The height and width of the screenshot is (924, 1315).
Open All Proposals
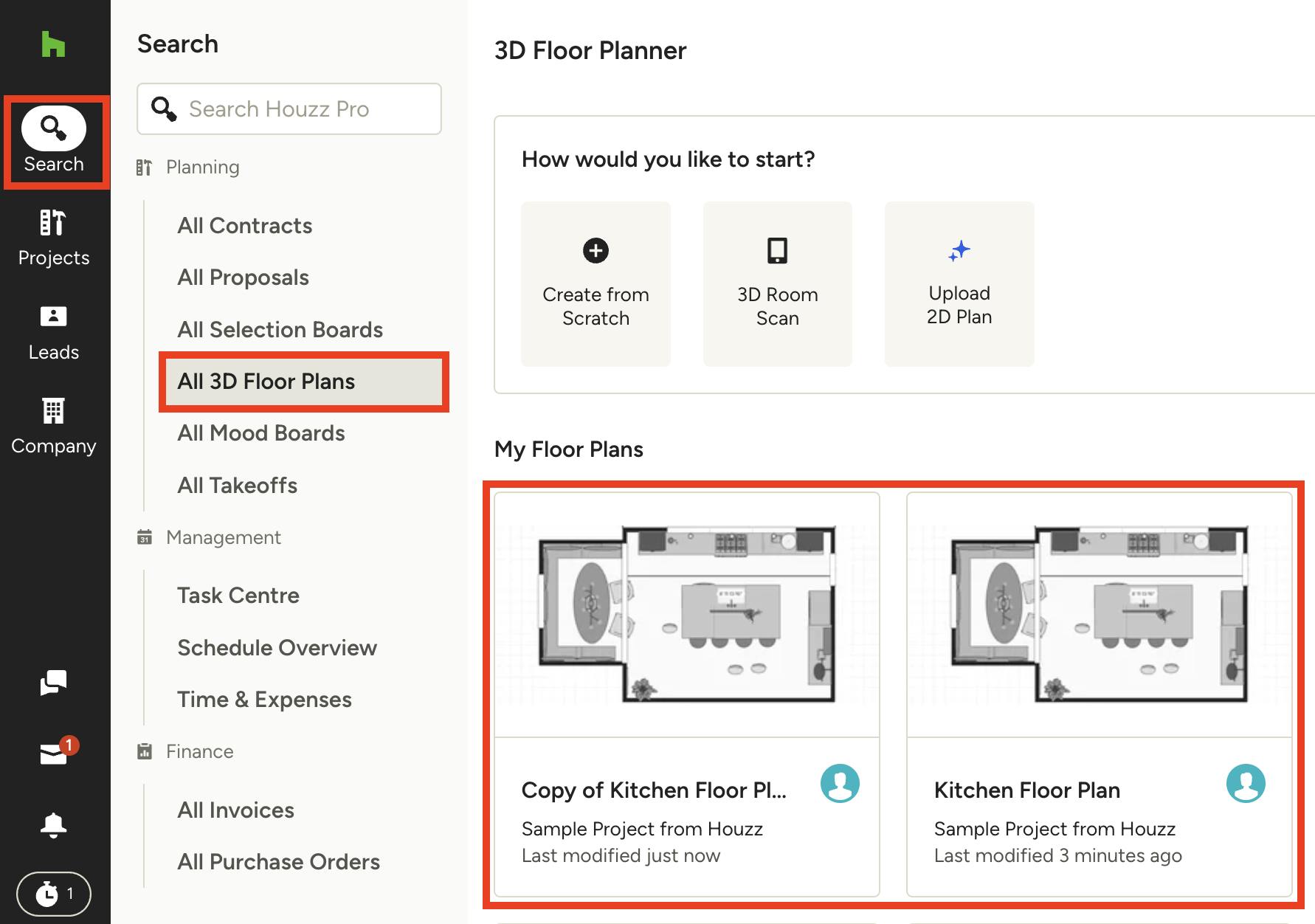243,277
